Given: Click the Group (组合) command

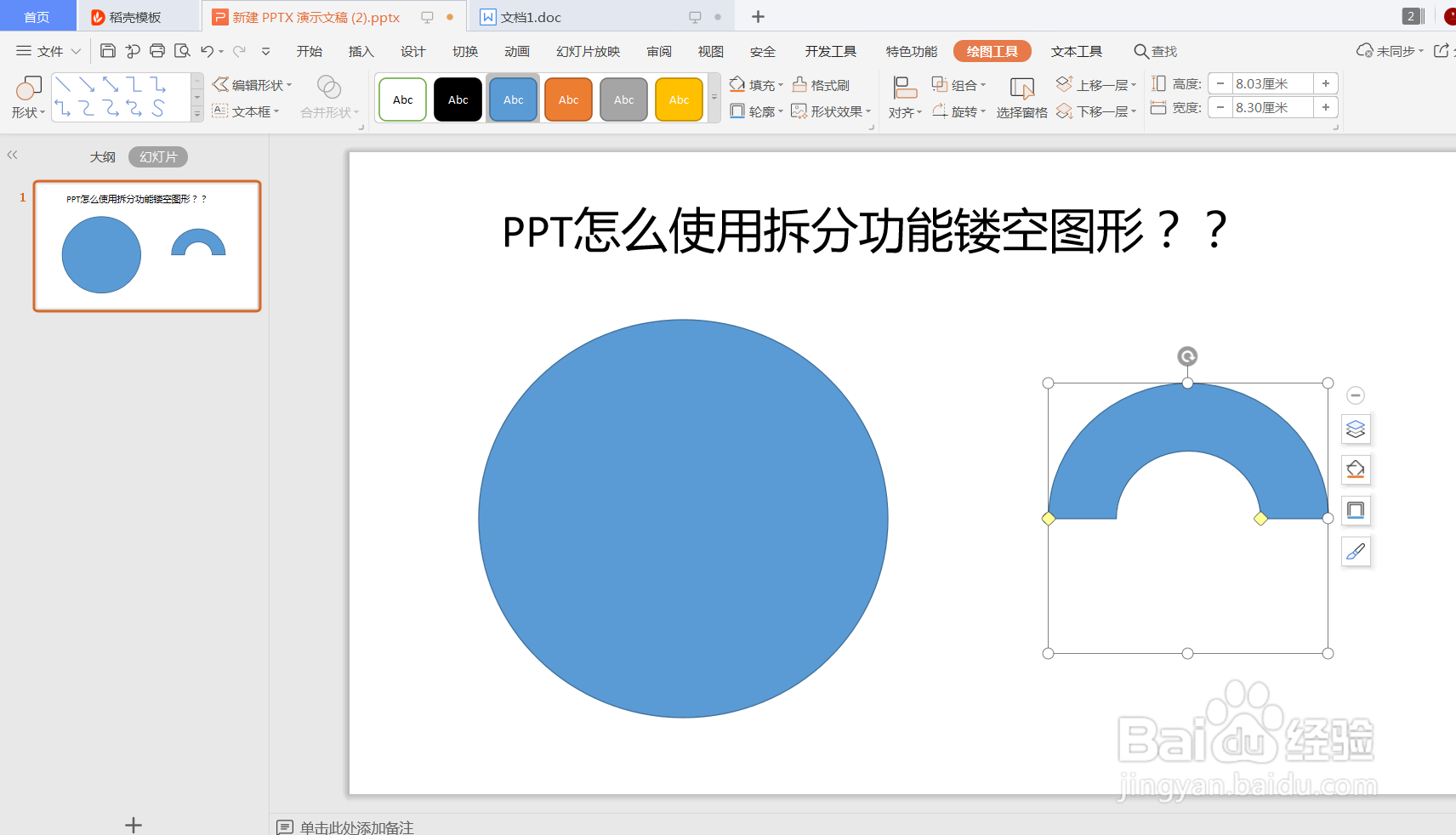Looking at the screenshot, I should 959,84.
